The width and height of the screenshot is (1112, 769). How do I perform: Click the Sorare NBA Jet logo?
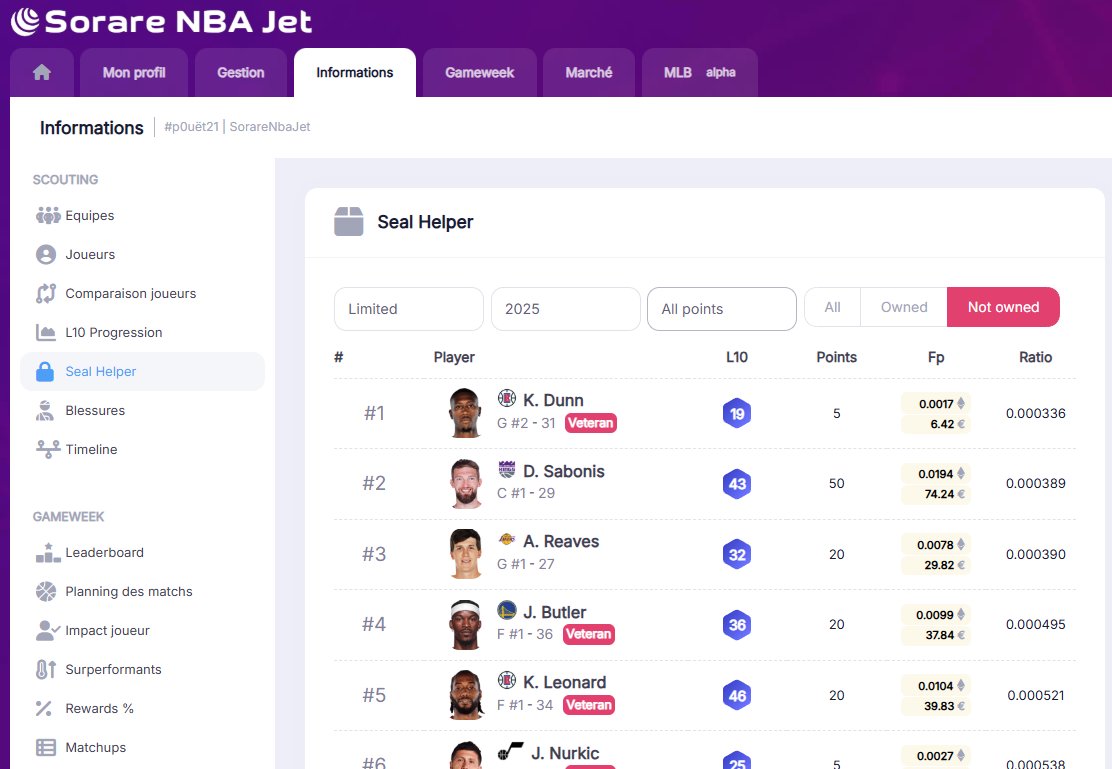click(161, 21)
